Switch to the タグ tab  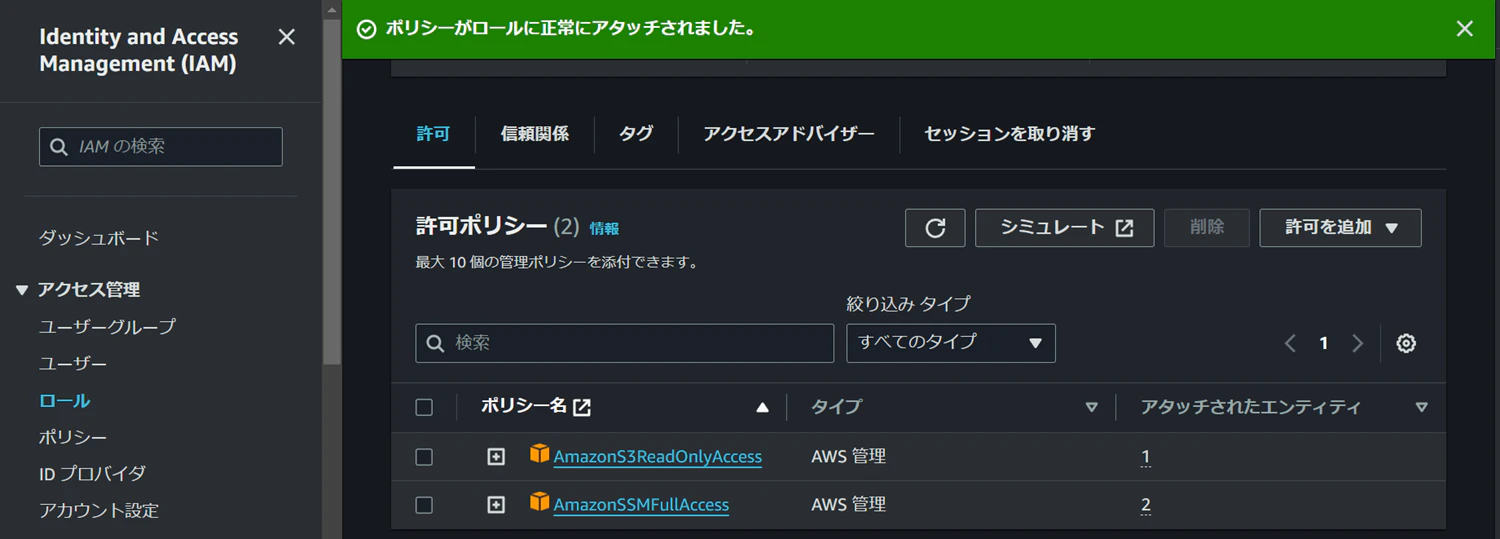pos(636,134)
